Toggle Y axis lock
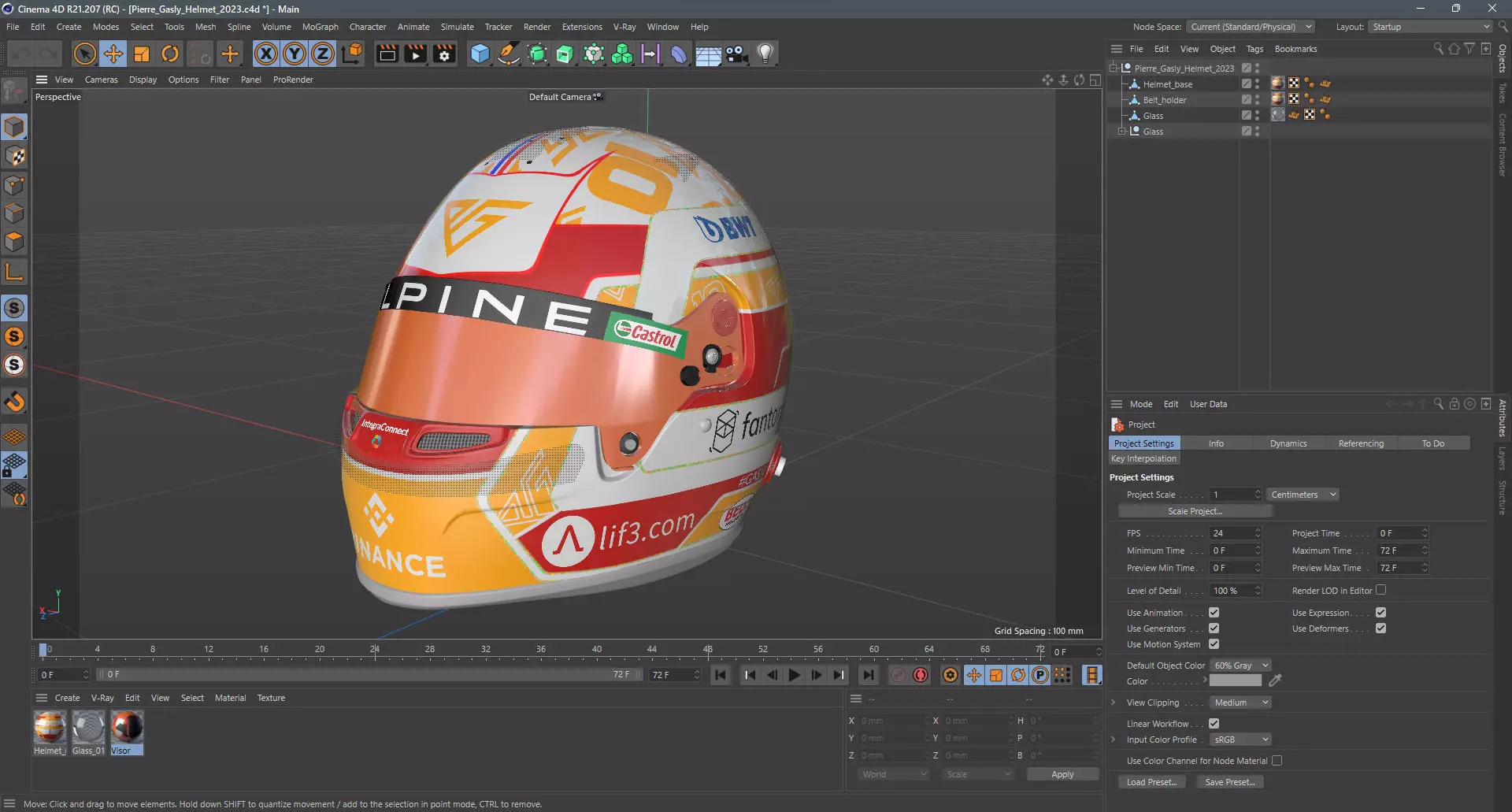The height and width of the screenshot is (812, 1512). [x=295, y=54]
